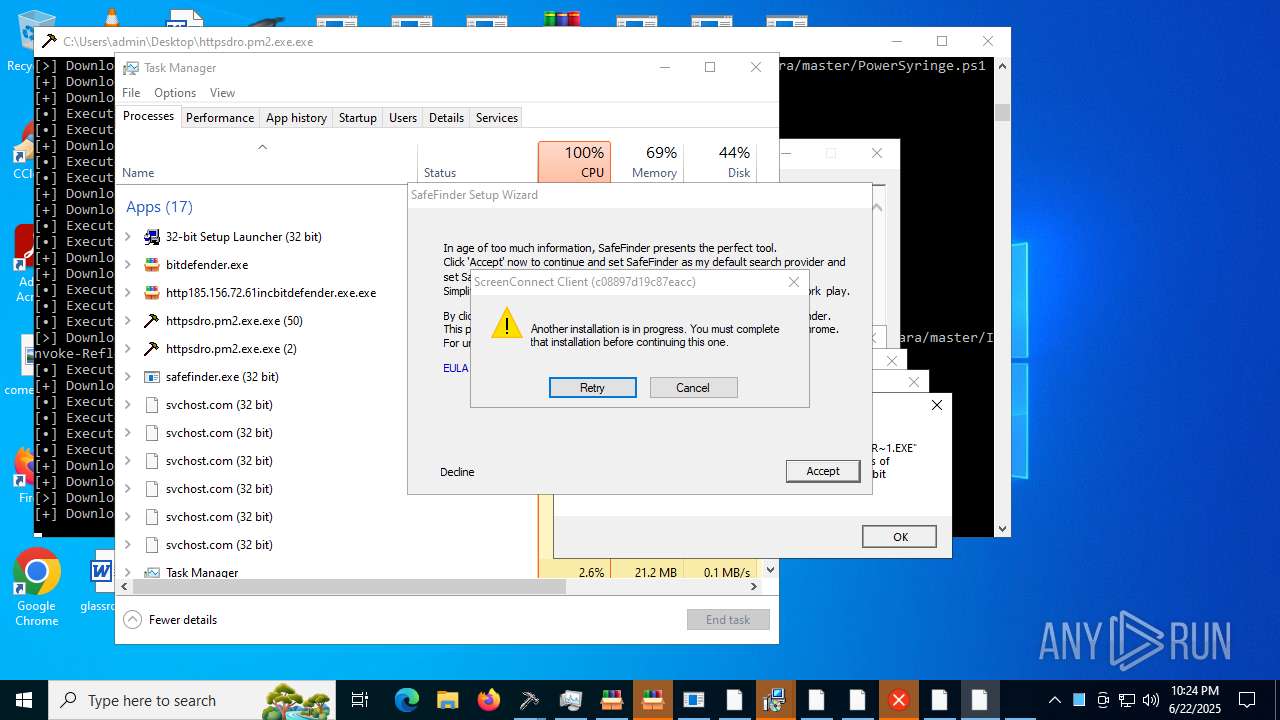Open the Options menu in Task Manager
Image resolution: width=1280 pixels, height=720 pixels.
[175, 93]
